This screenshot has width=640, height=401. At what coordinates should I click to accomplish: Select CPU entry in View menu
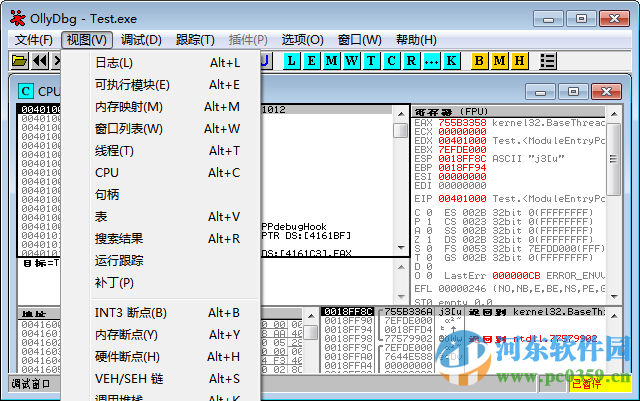(160, 173)
